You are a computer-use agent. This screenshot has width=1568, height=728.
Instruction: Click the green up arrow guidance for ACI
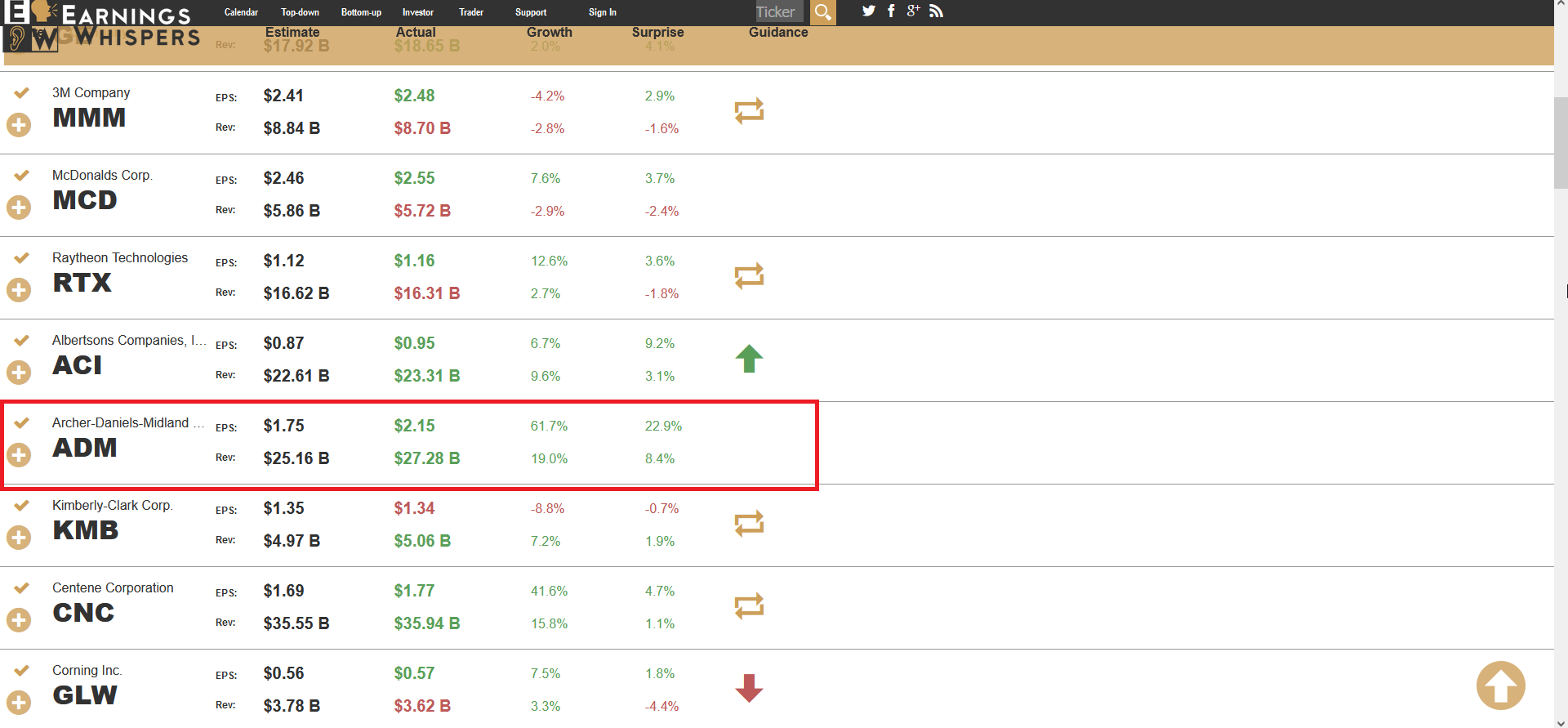[749, 359]
